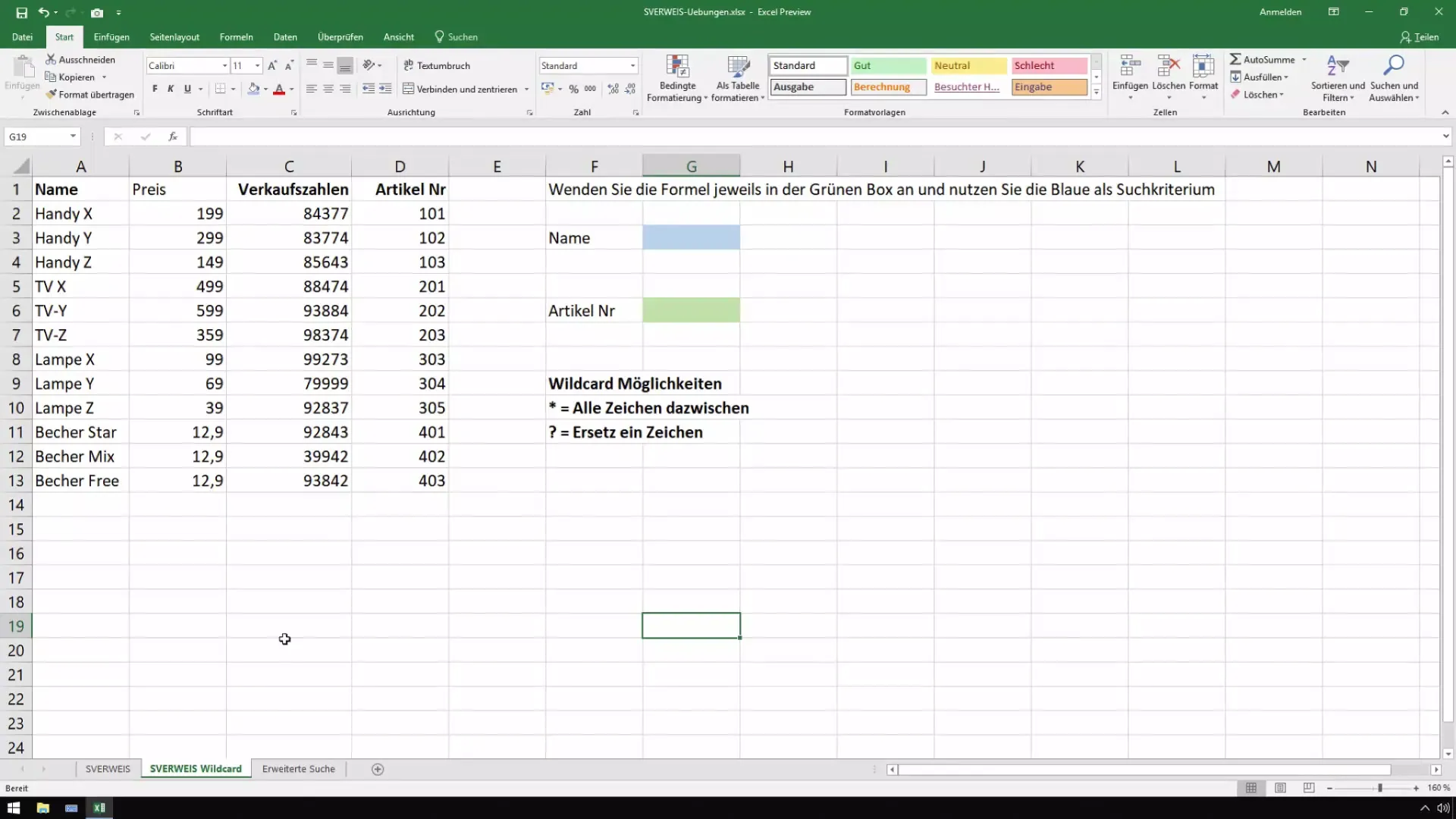This screenshot has height=819, width=1456.
Task: Switch to the Einfügen ribbon tab
Action: tap(111, 36)
